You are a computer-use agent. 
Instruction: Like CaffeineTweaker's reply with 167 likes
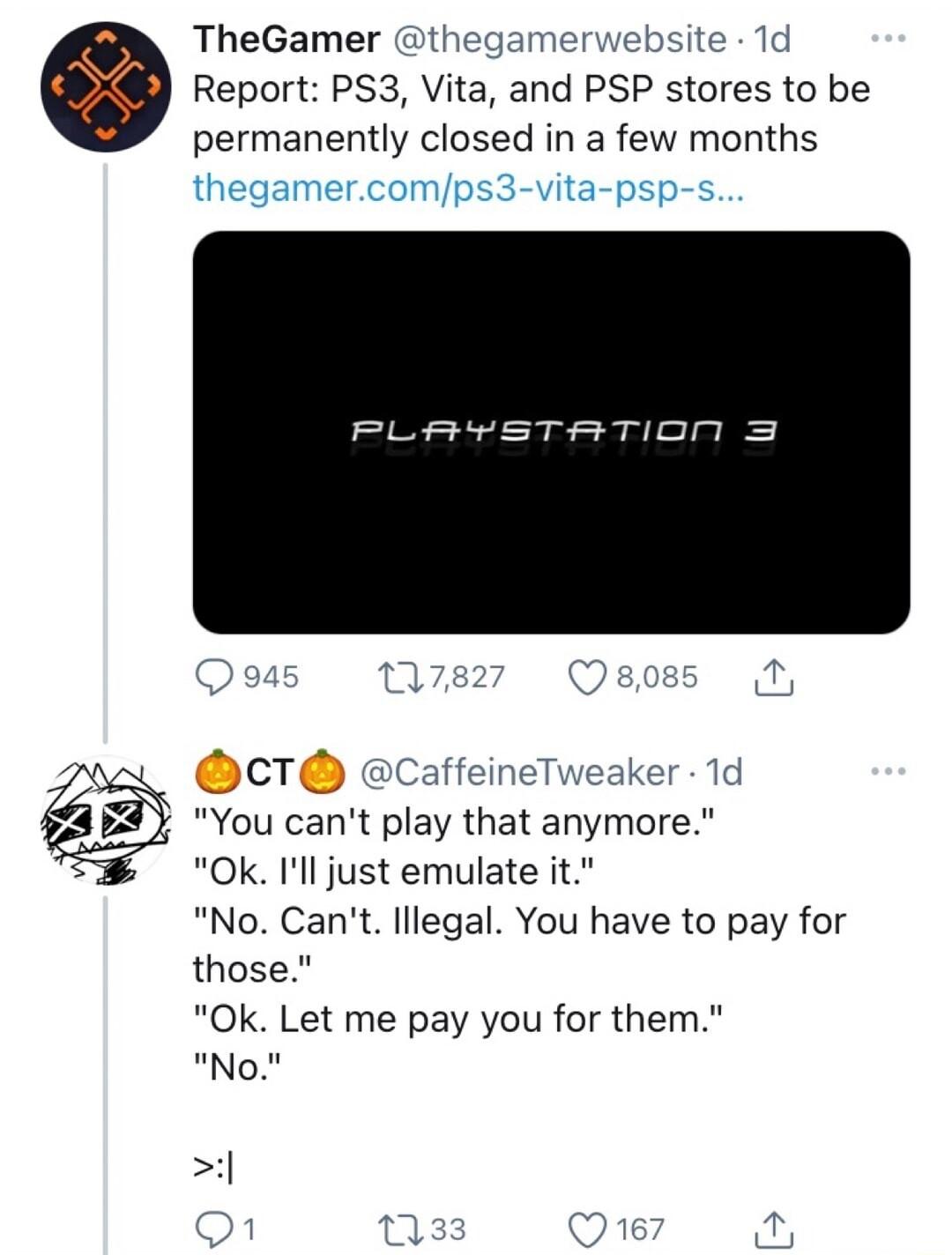coord(588,1229)
